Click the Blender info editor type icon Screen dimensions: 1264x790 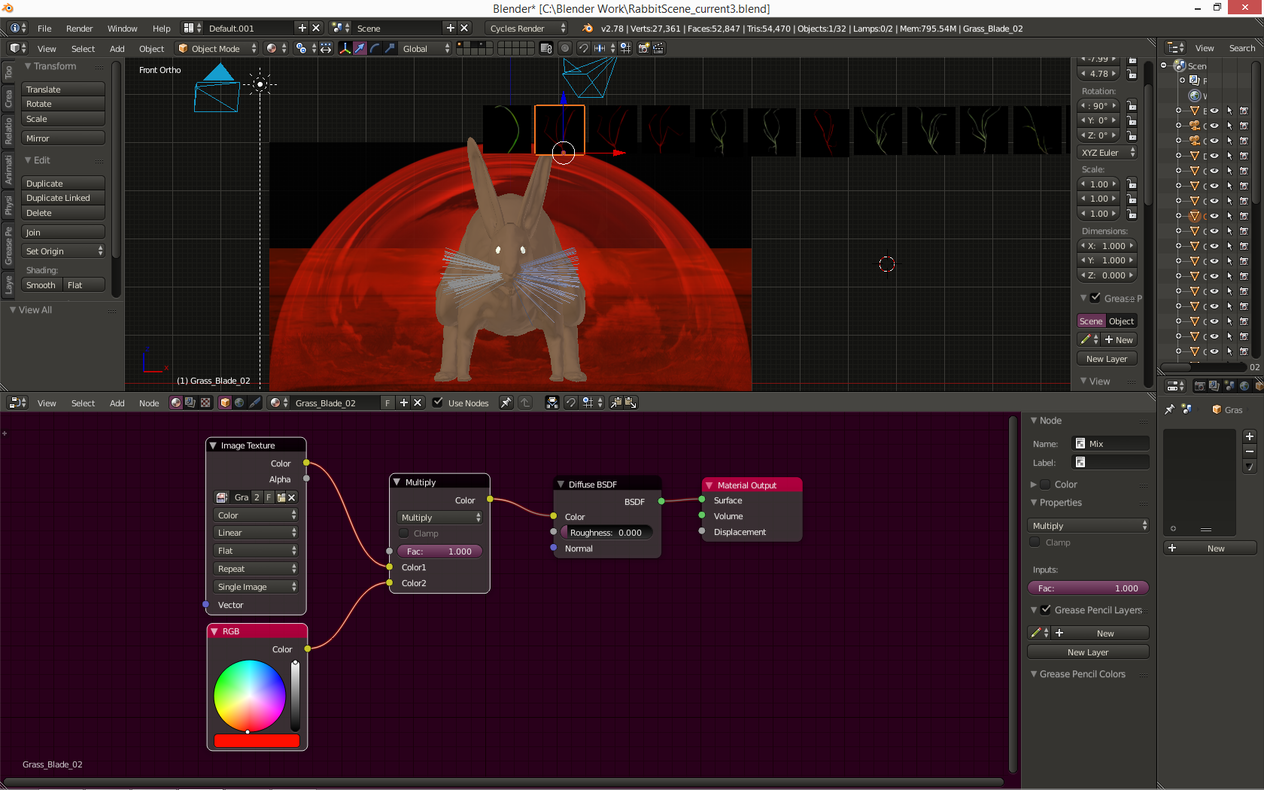click(15, 28)
